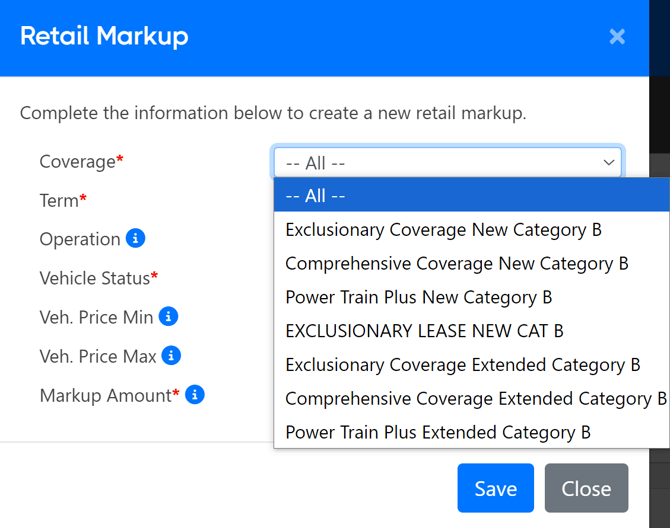
Task: Show info for Veh. Price Min
Action: pos(169,316)
